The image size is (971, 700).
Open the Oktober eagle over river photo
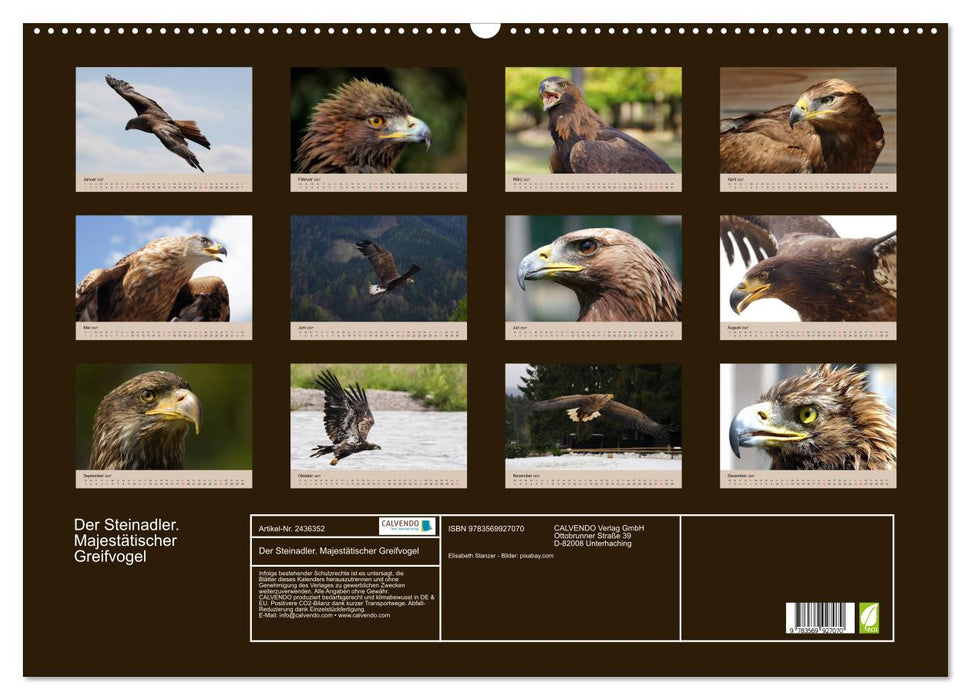(x=378, y=417)
